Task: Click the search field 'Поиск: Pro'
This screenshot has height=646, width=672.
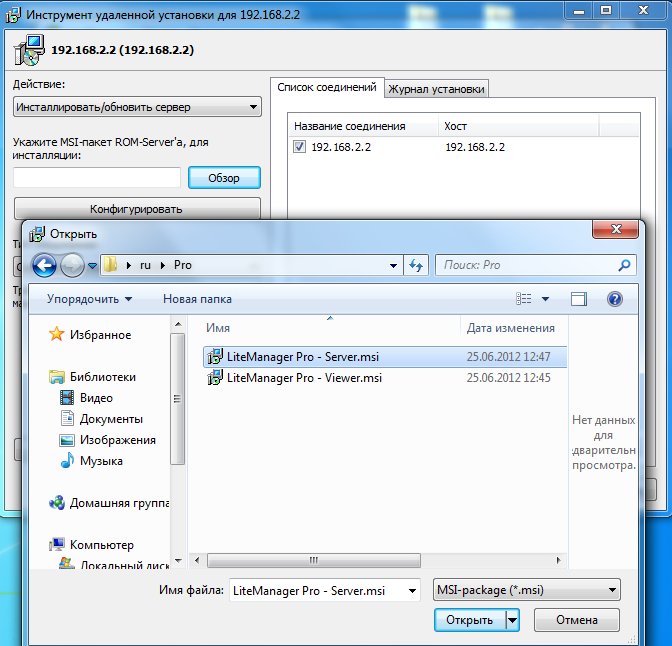Action: click(527, 265)
